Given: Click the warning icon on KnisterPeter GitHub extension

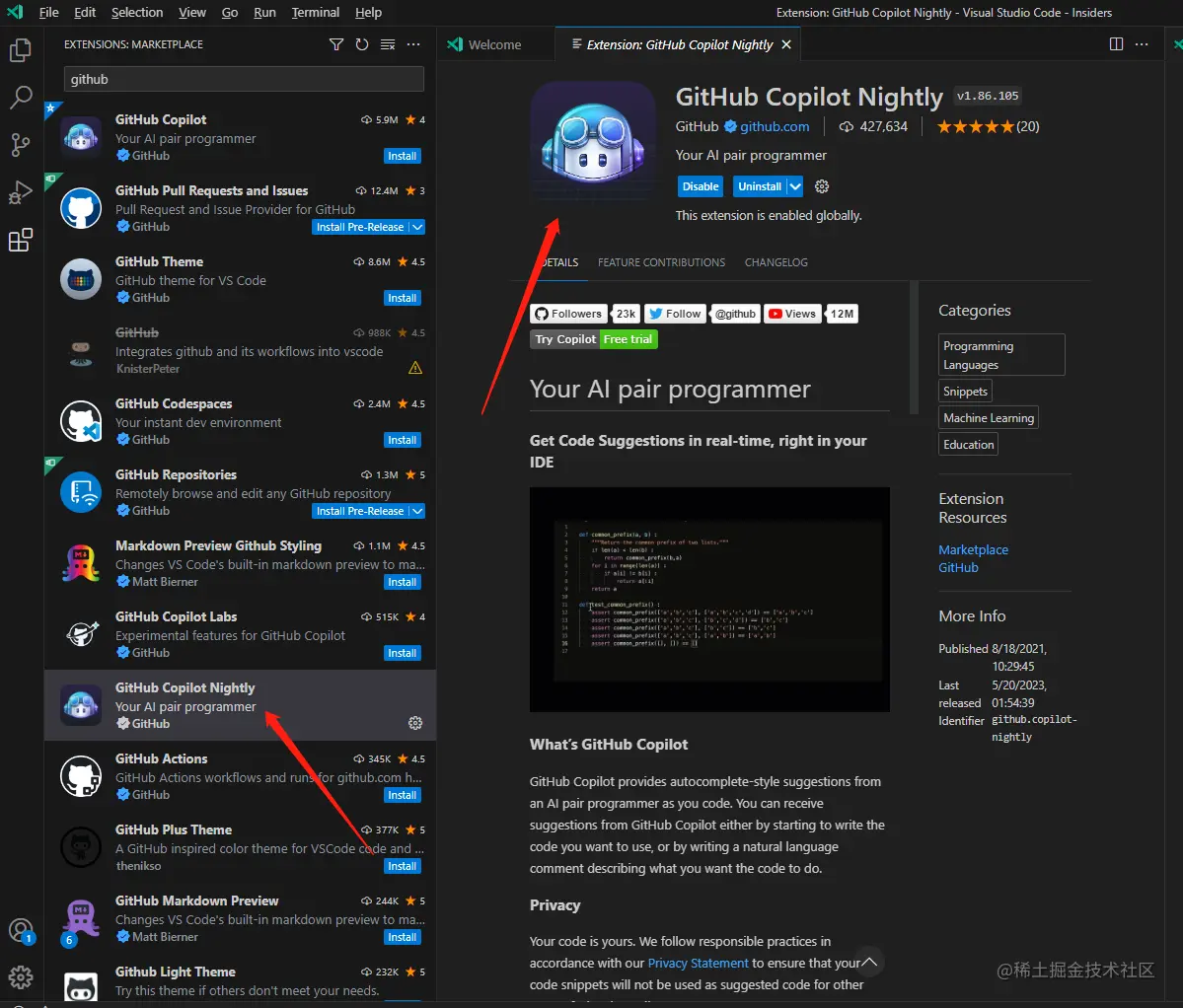Looking at the screenshot, I should pyautogui.click(x=415, y=368).
